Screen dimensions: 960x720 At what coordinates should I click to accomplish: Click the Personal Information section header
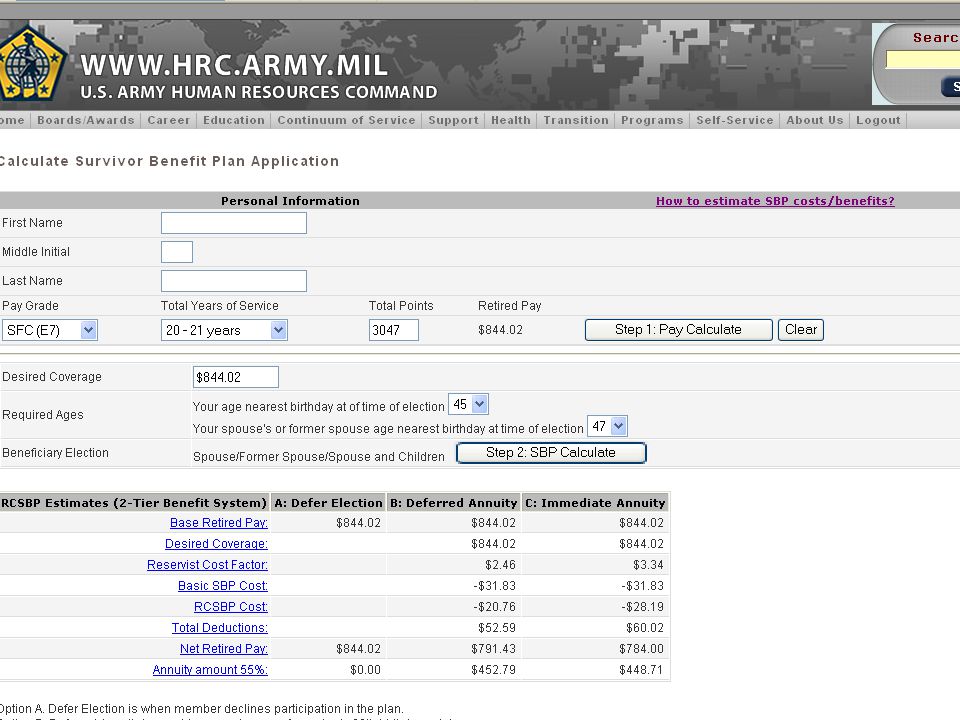(x=290, y=201)
